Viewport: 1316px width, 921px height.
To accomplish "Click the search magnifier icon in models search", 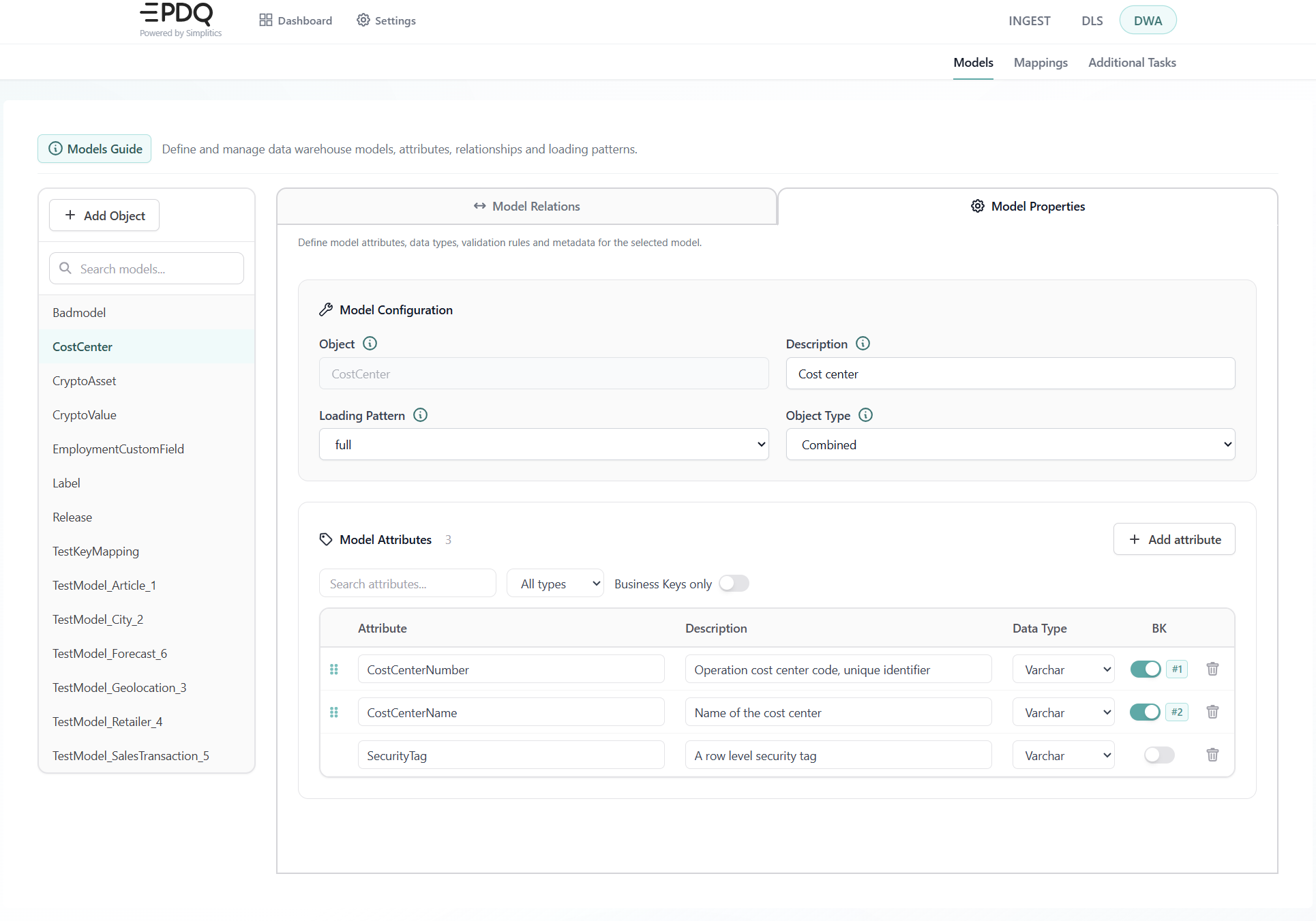I will pos(65,268).
